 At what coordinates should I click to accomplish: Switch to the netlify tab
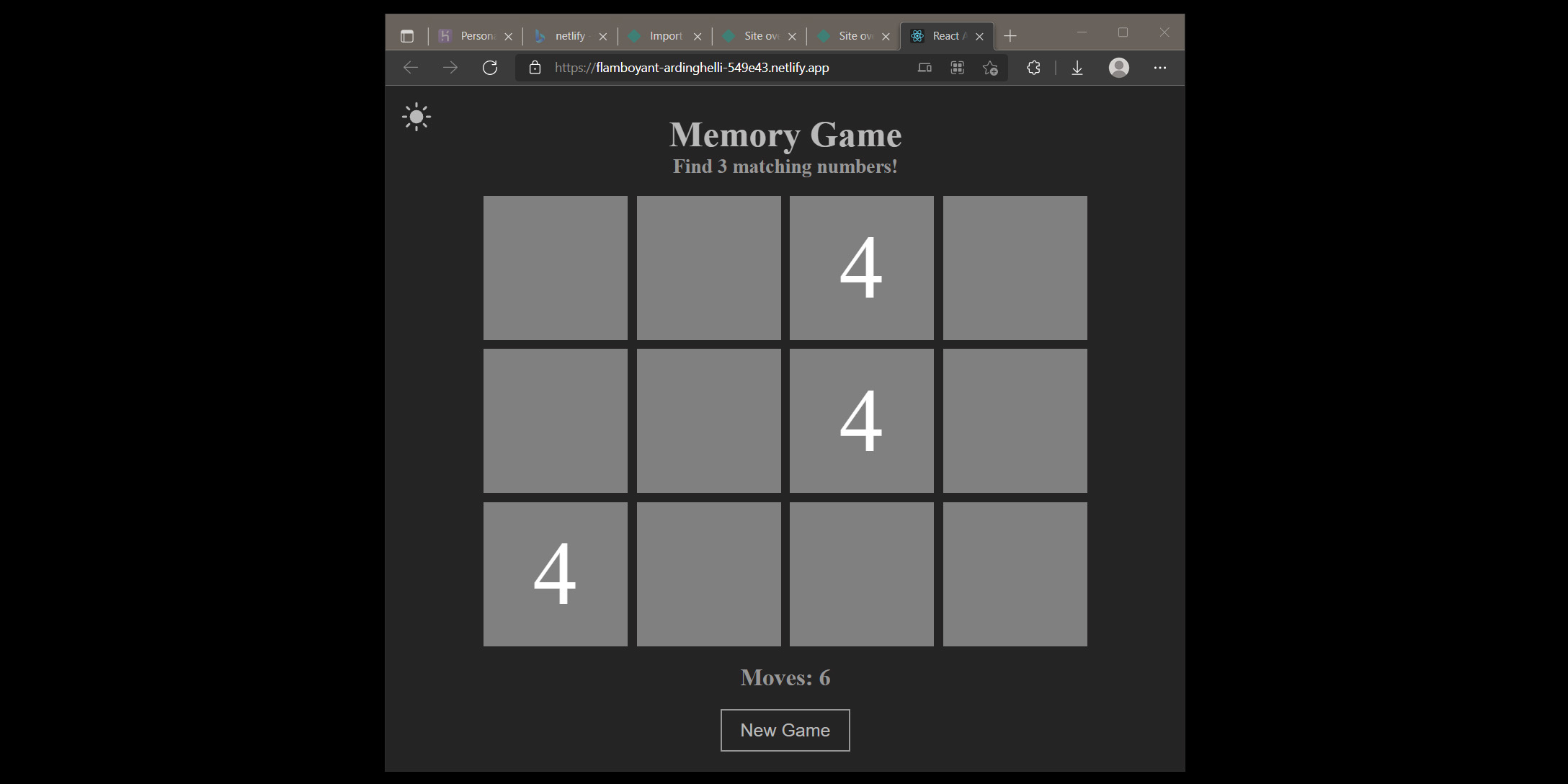coord(569,36)
